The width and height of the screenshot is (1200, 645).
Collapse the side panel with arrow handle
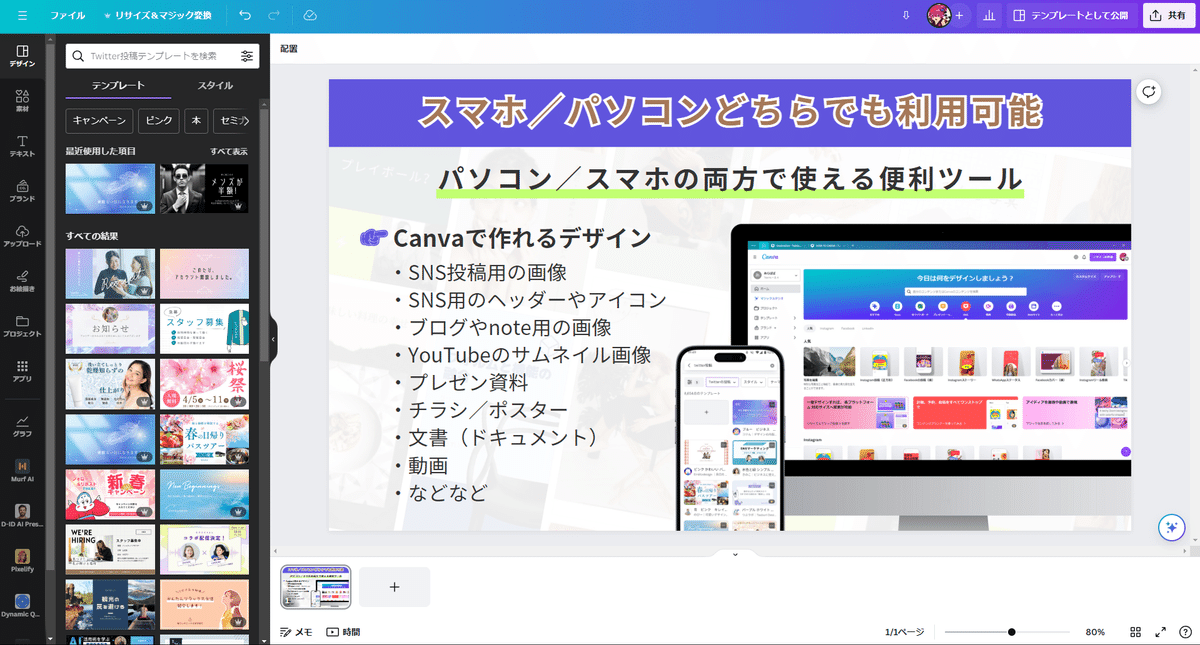pyautogui.click(x=273, y=339)
